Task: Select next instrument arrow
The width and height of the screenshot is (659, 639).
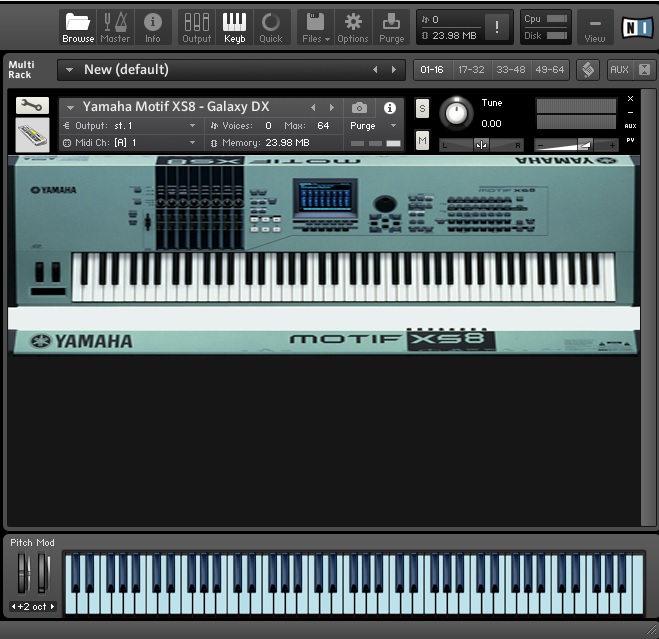Action: point(332,108)
